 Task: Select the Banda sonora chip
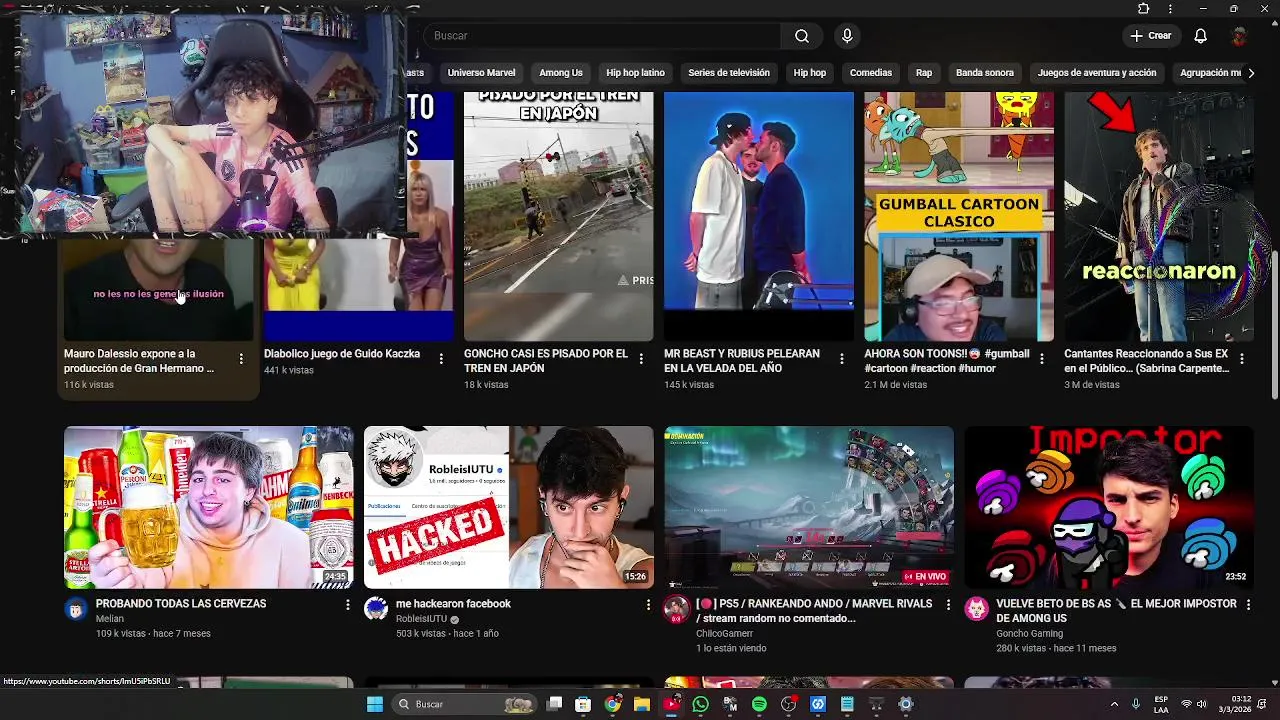(x=985, y=73)
